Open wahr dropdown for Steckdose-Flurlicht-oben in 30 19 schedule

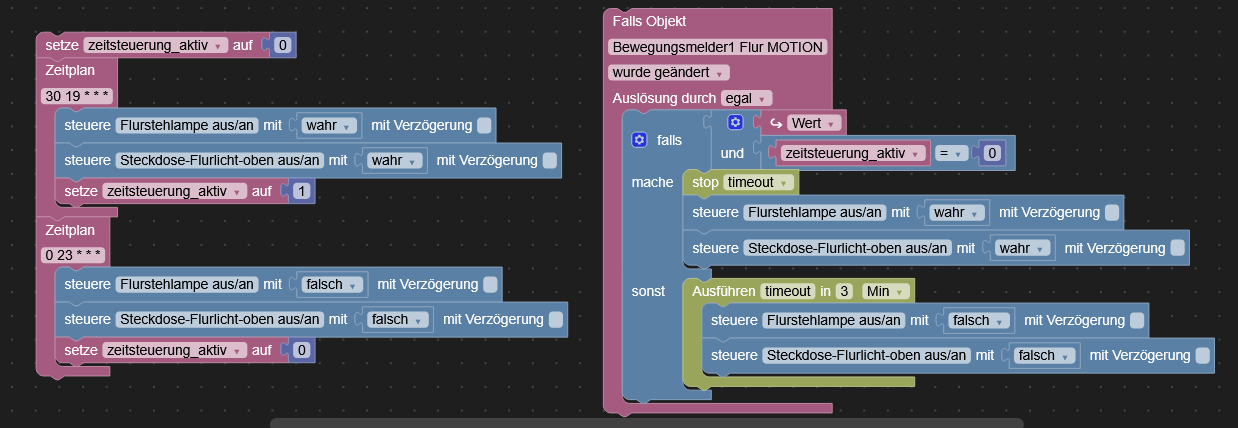[x=396, y=160]
